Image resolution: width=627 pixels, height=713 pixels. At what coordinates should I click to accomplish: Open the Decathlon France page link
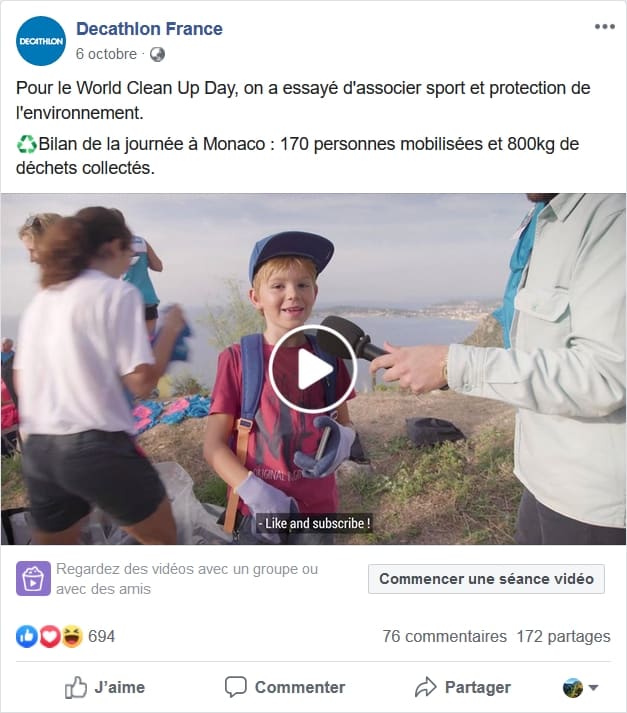[x=149, y=29]
